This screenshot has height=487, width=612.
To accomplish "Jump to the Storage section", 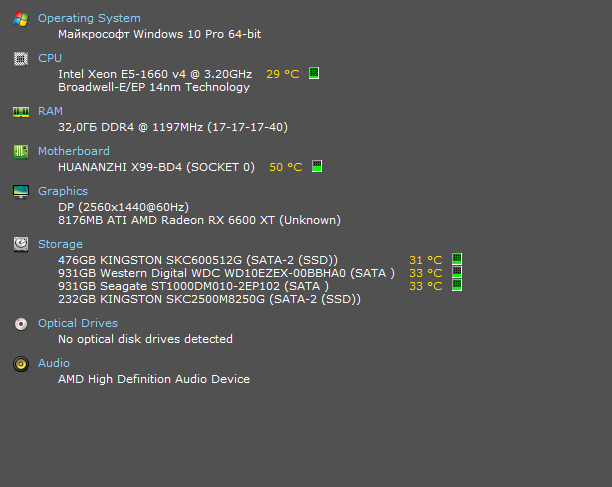I will tap(60, 244).
